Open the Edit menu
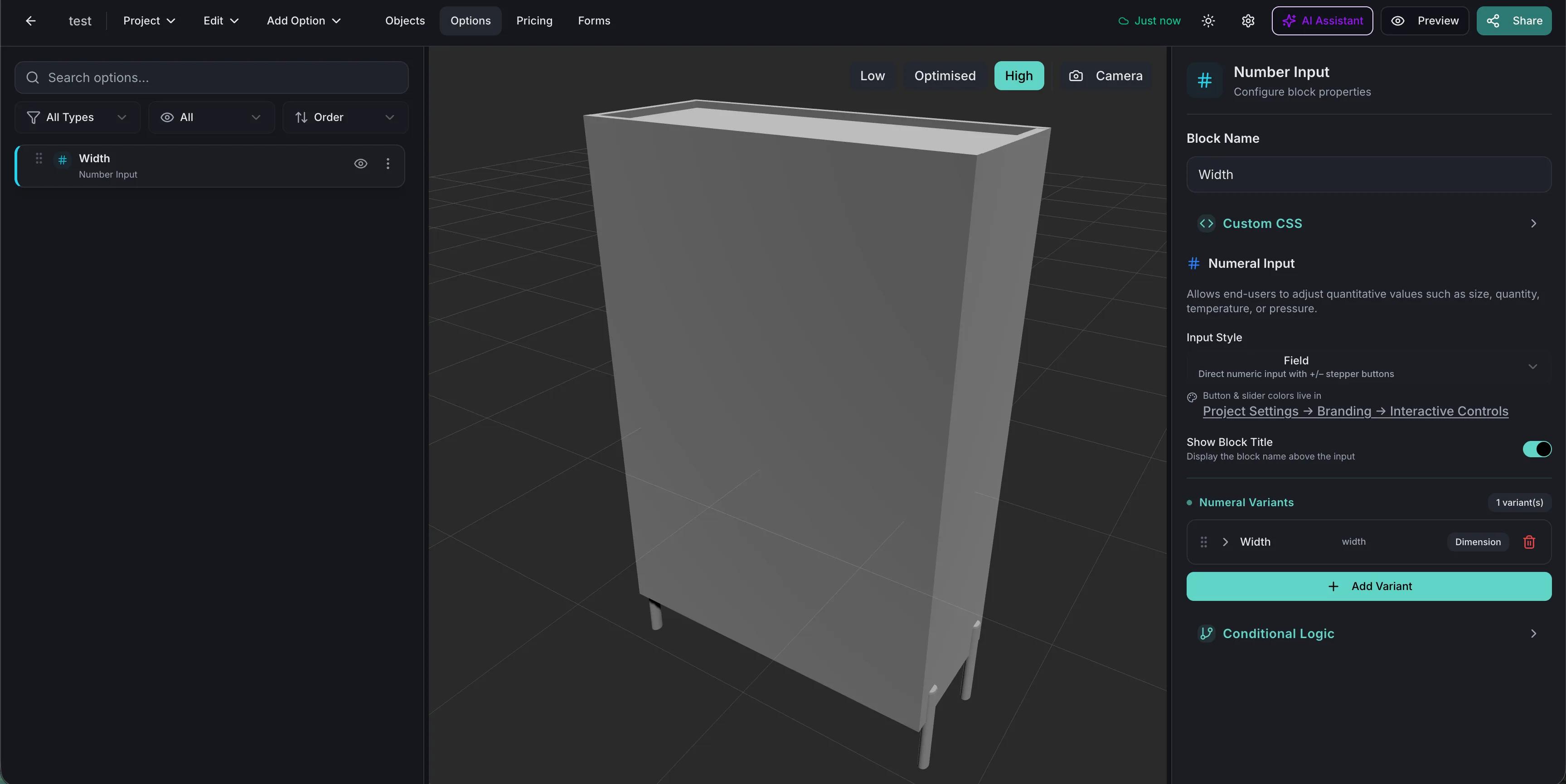Viewport: 1566px width, 784px height. tap(221, 21)
